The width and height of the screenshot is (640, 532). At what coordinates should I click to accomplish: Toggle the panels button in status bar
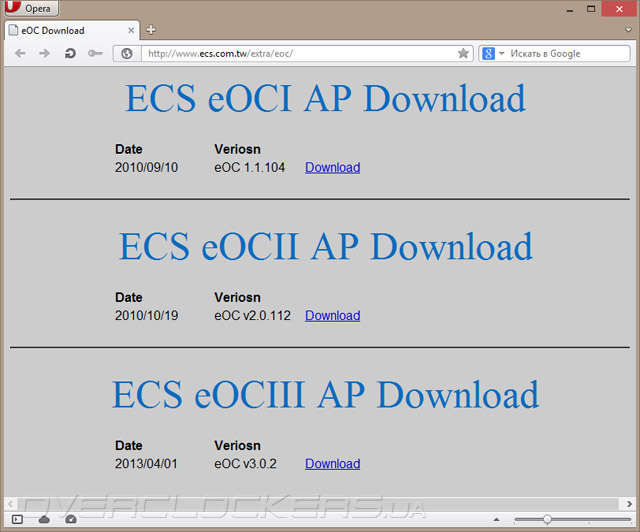coord(17,520)
